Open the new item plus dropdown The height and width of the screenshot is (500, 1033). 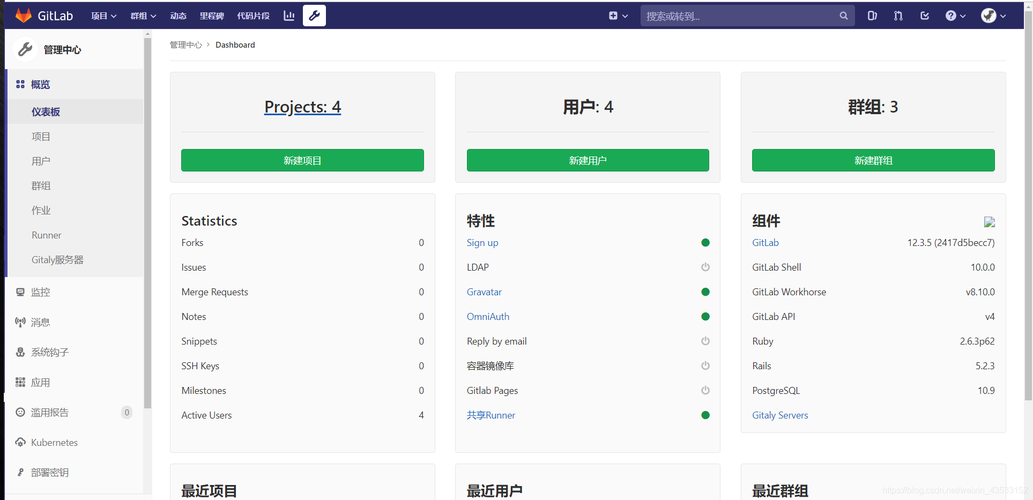(618, 16)
